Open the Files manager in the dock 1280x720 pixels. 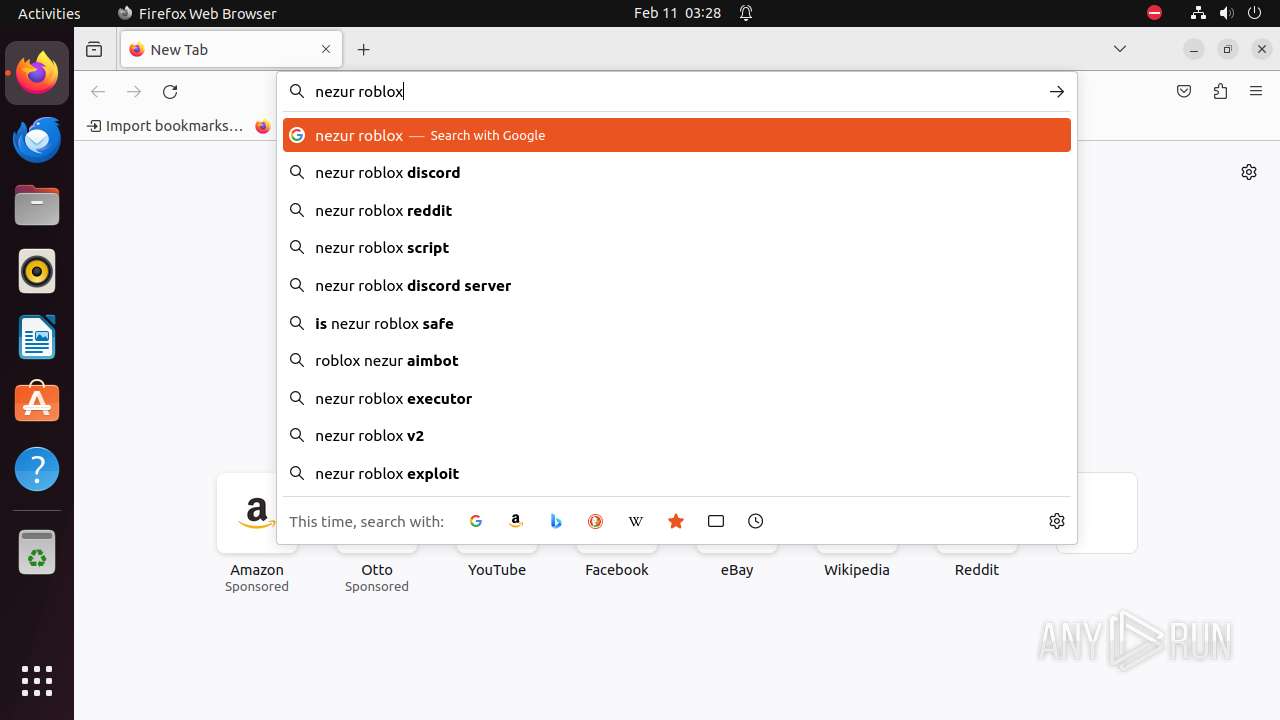[x=37, y=205]
